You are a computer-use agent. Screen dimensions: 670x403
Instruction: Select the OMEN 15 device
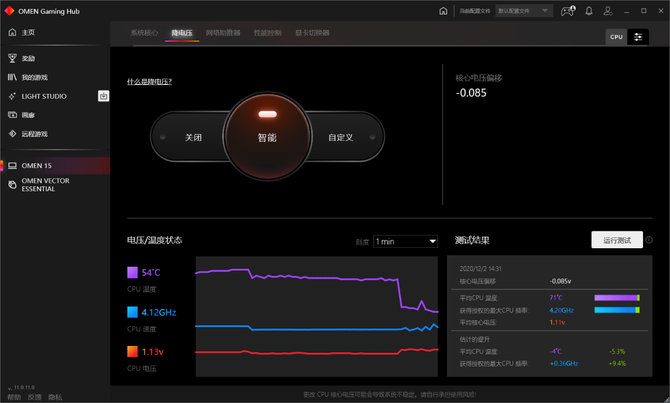coord(55,165)
